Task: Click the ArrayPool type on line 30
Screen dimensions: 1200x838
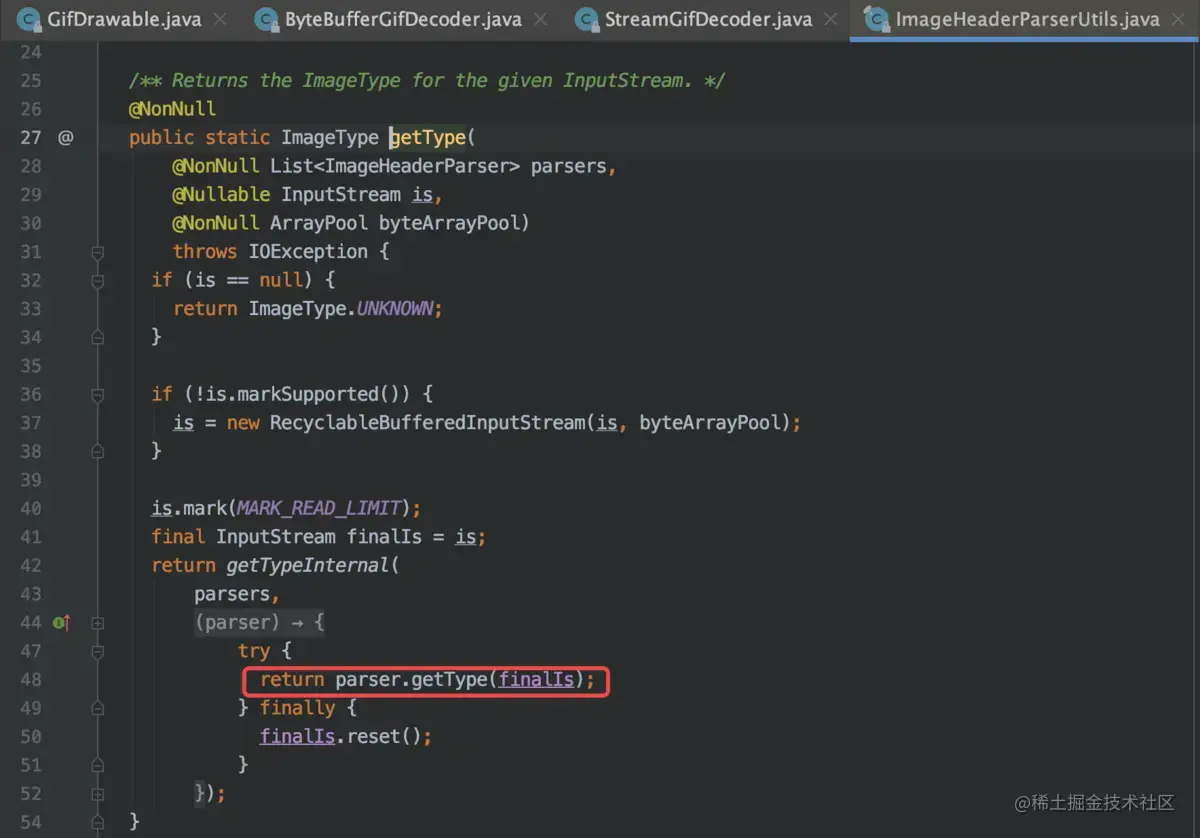Action: (319, 223)
